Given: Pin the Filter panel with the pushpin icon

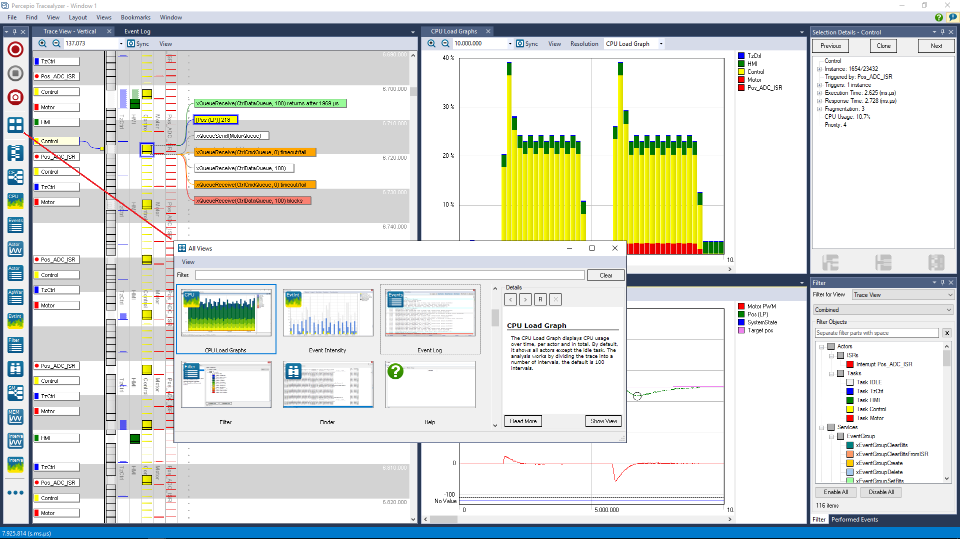Looking at the screenshot, I should (942, 283).
